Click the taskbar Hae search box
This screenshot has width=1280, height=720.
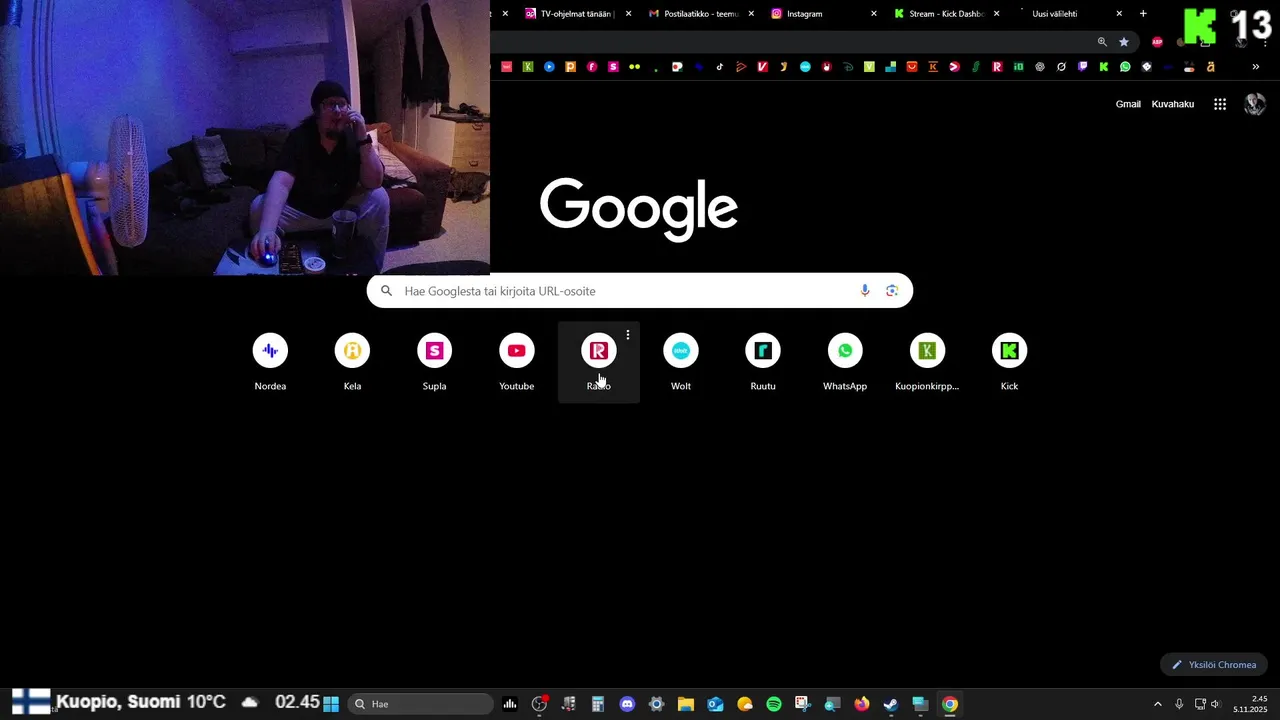(x=420, y=704)
